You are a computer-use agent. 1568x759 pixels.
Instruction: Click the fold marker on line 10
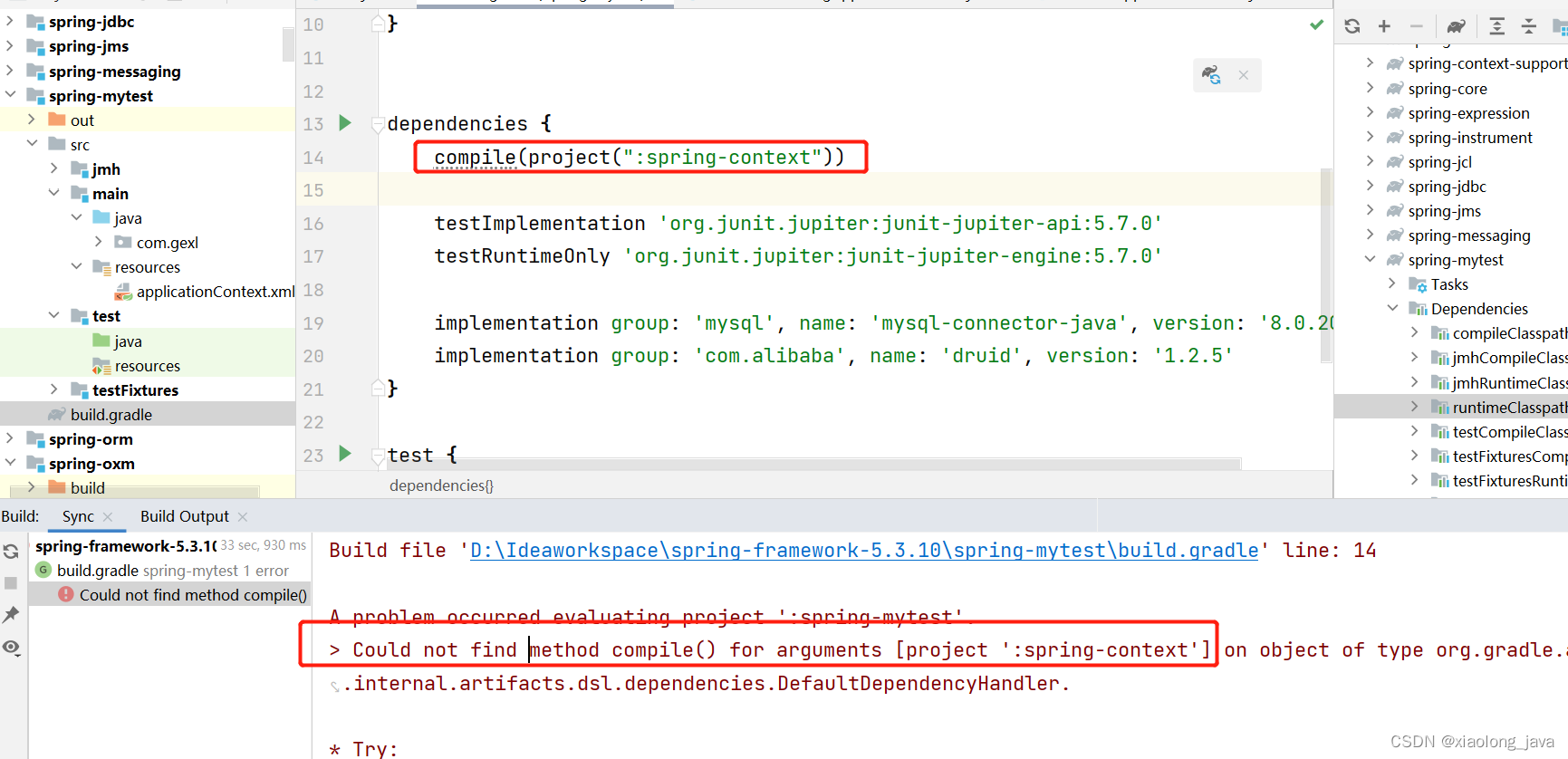click(377, 24)
